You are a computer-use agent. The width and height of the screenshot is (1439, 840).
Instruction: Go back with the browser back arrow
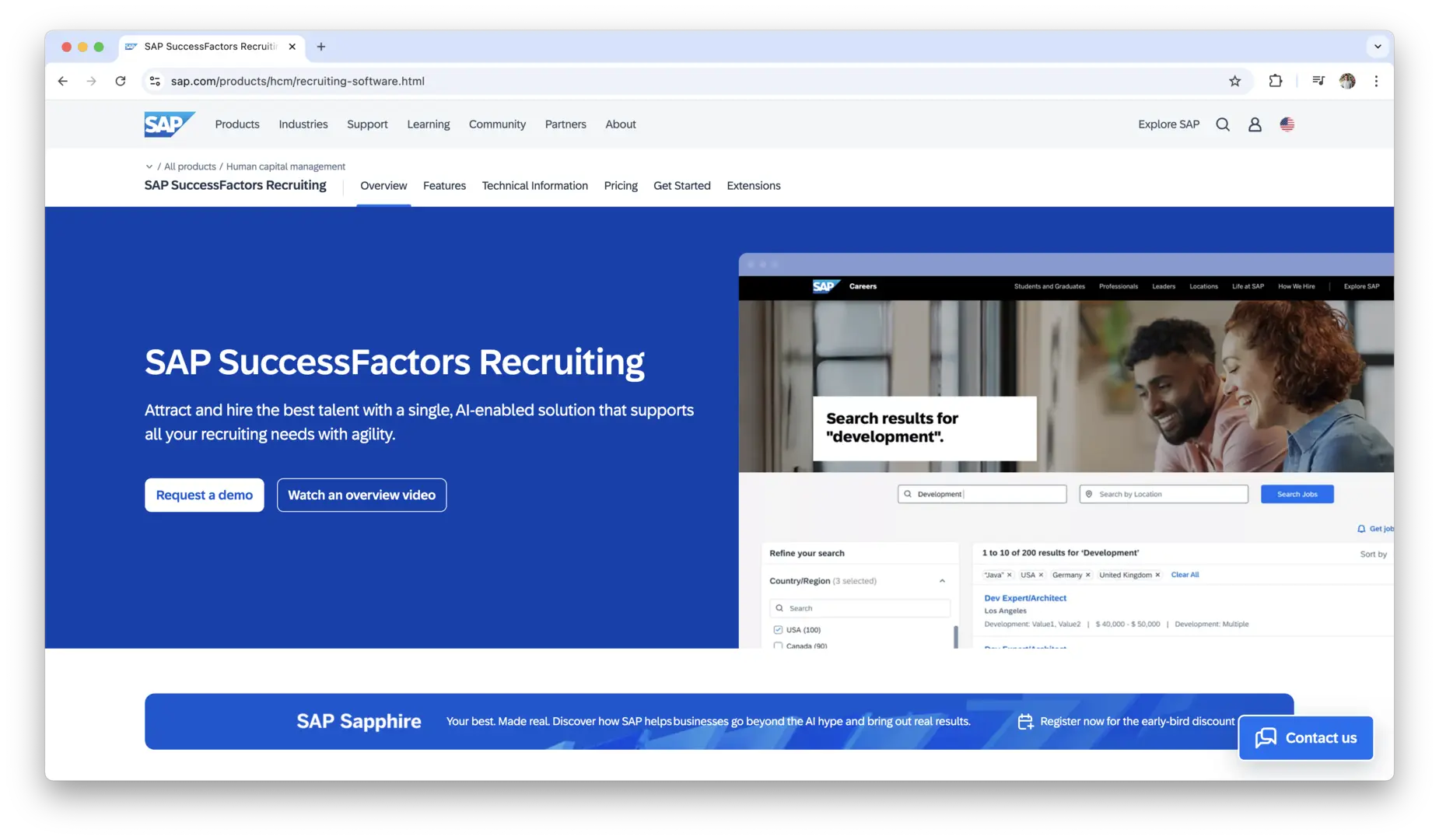click(x=63, y=81)
